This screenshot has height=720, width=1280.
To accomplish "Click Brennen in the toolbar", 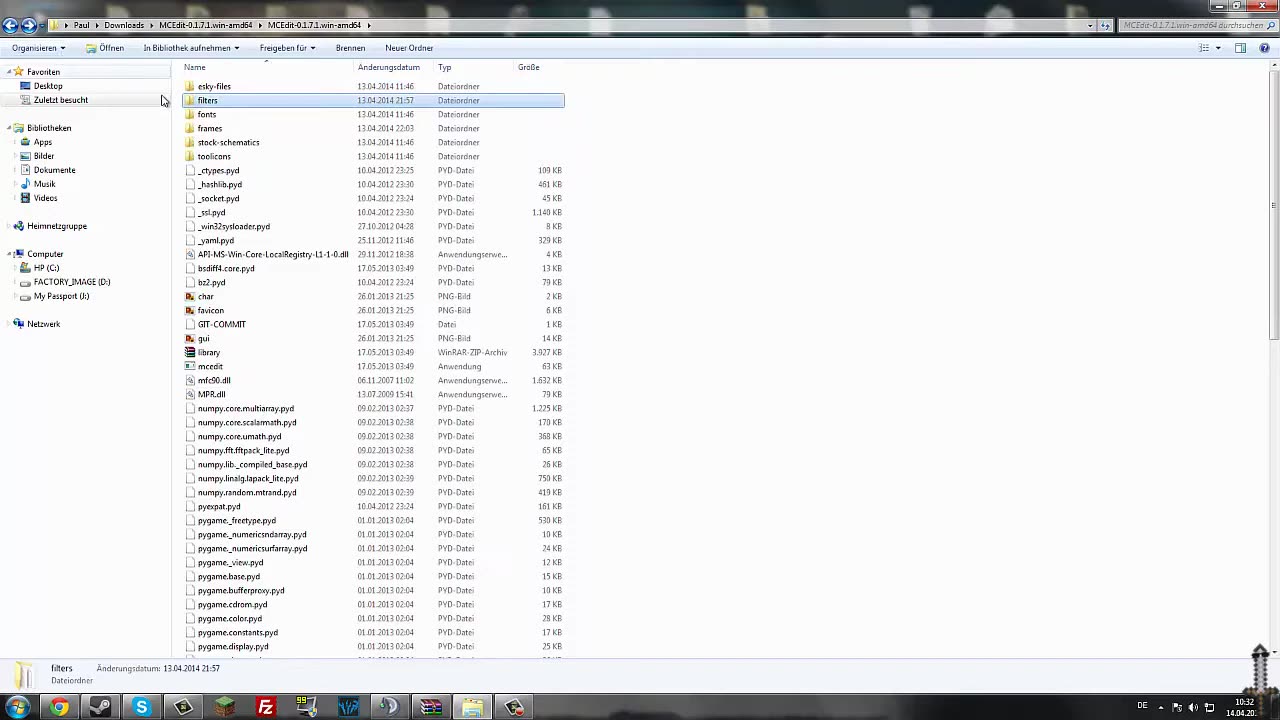I will click(350, 48).
